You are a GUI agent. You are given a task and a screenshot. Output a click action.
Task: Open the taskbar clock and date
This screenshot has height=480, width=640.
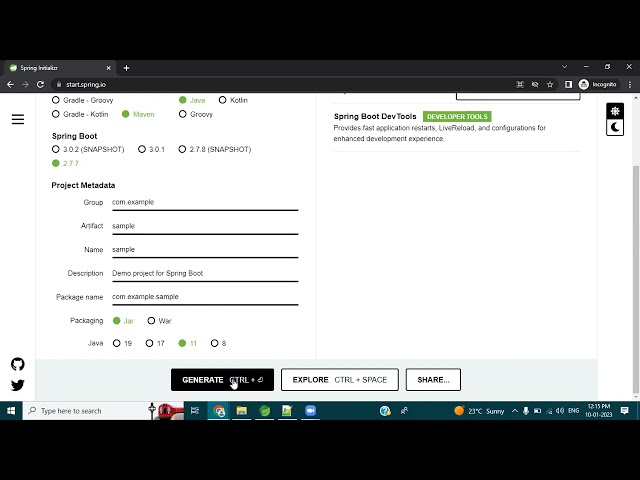coord(599,411)
